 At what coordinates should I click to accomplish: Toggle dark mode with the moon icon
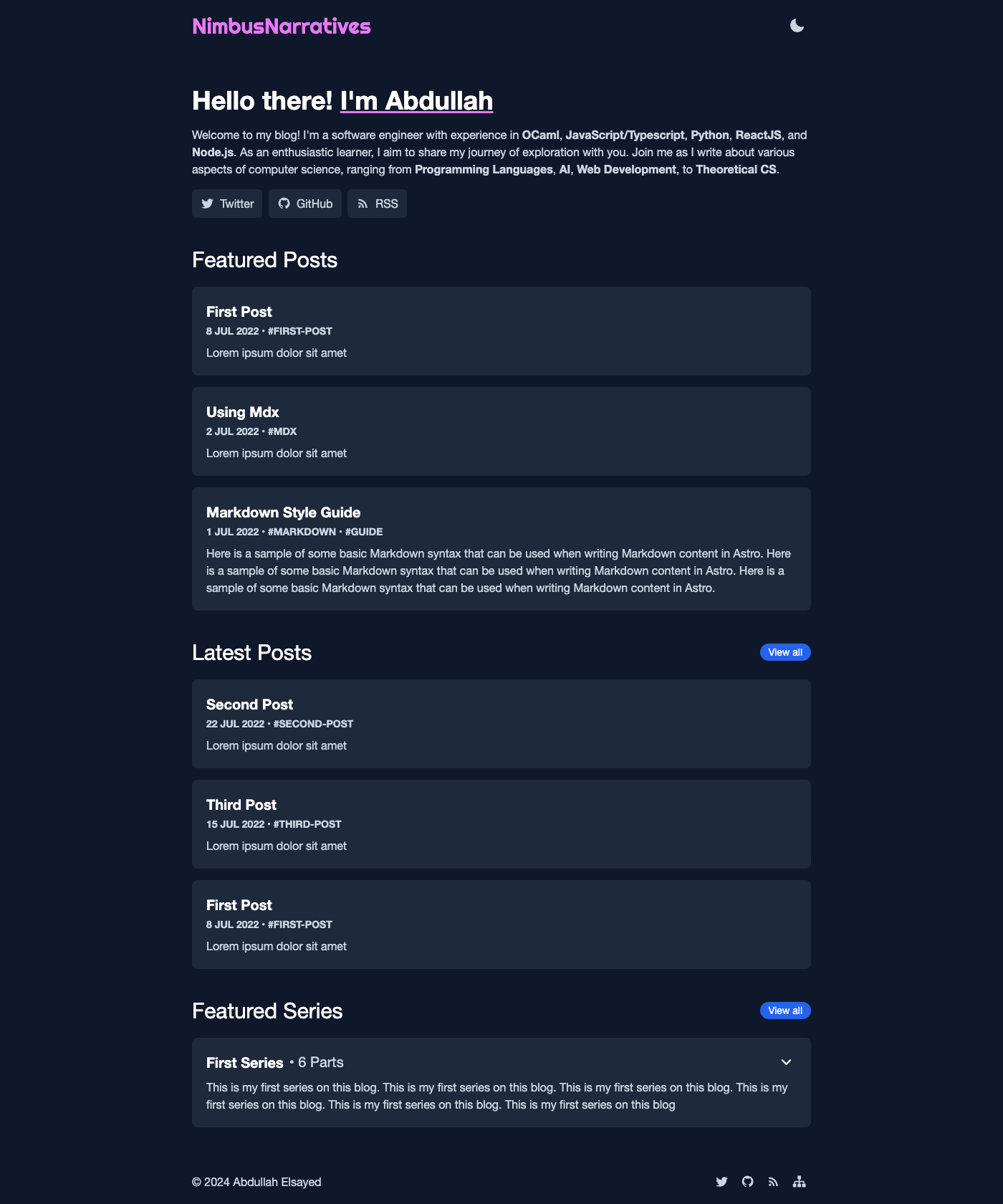pos(795,26)
